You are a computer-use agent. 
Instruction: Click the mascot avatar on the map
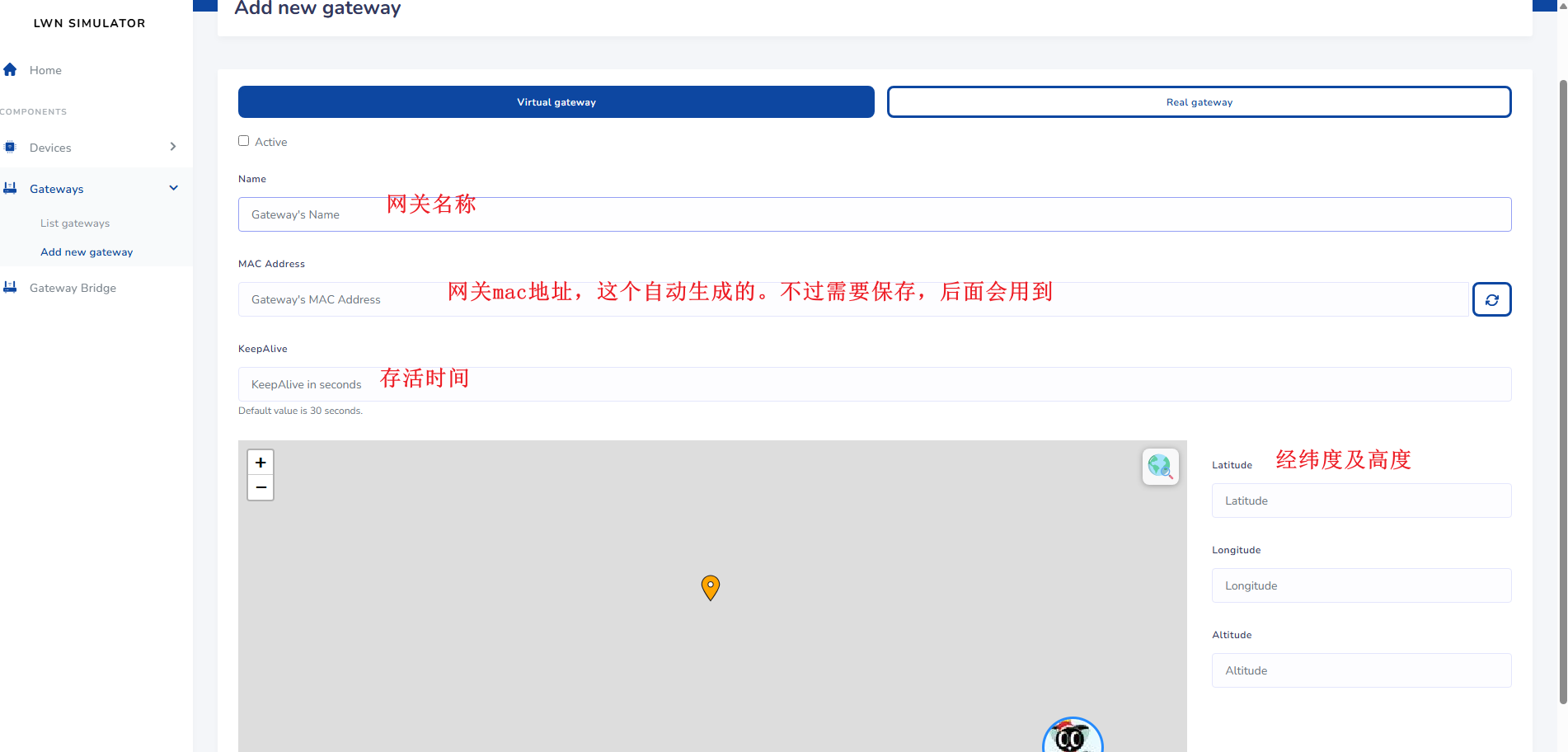1073,736
